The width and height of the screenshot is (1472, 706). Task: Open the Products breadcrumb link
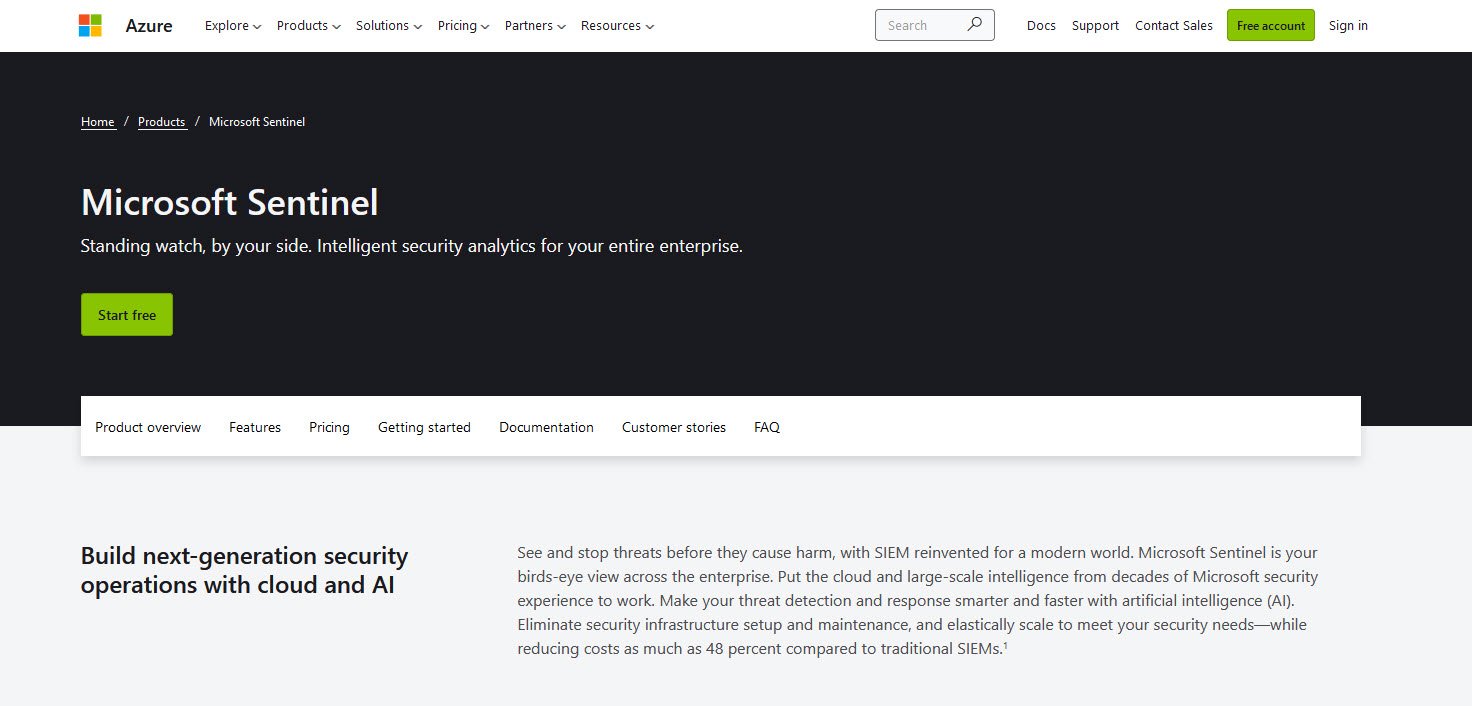tap(162, 122)
